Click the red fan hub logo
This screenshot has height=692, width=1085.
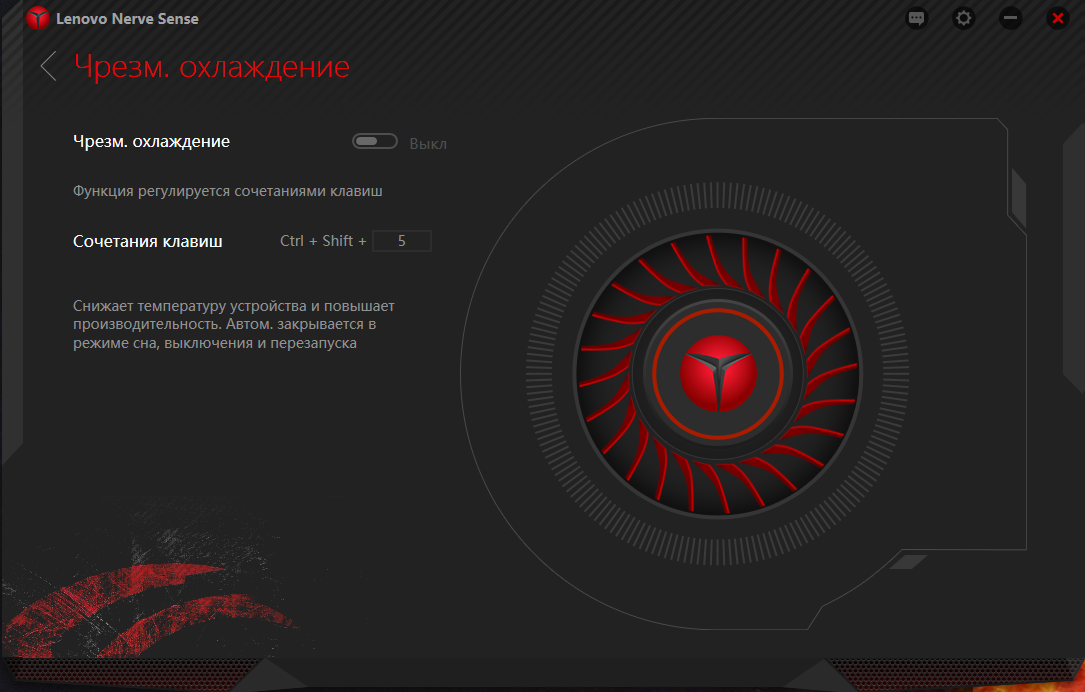pos(718,374)
